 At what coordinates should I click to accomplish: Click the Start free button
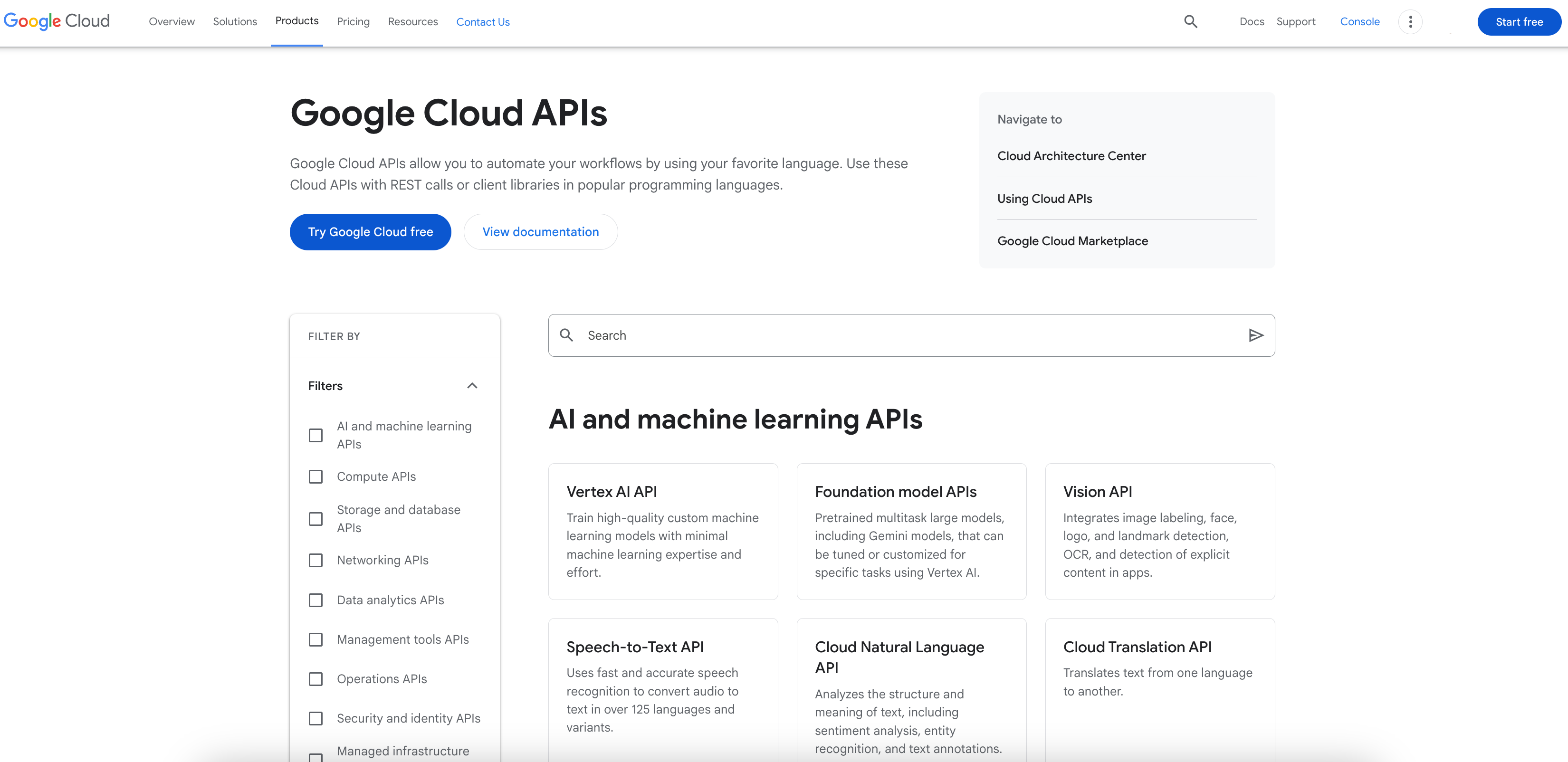click(x=1519, y=22)
